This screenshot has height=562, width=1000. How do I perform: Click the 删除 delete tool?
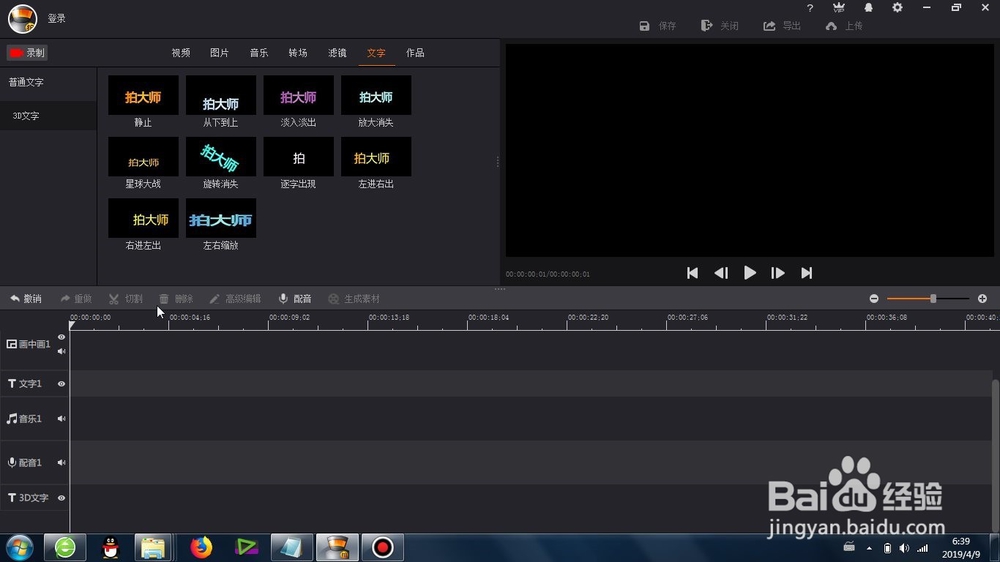tap(175, 299)
